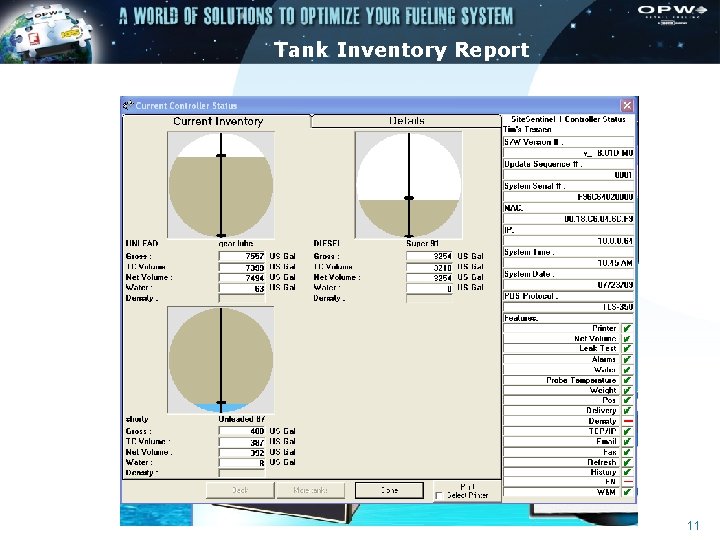Click the Done button
This screenshot has height=540, width=720.
point(389,490)
